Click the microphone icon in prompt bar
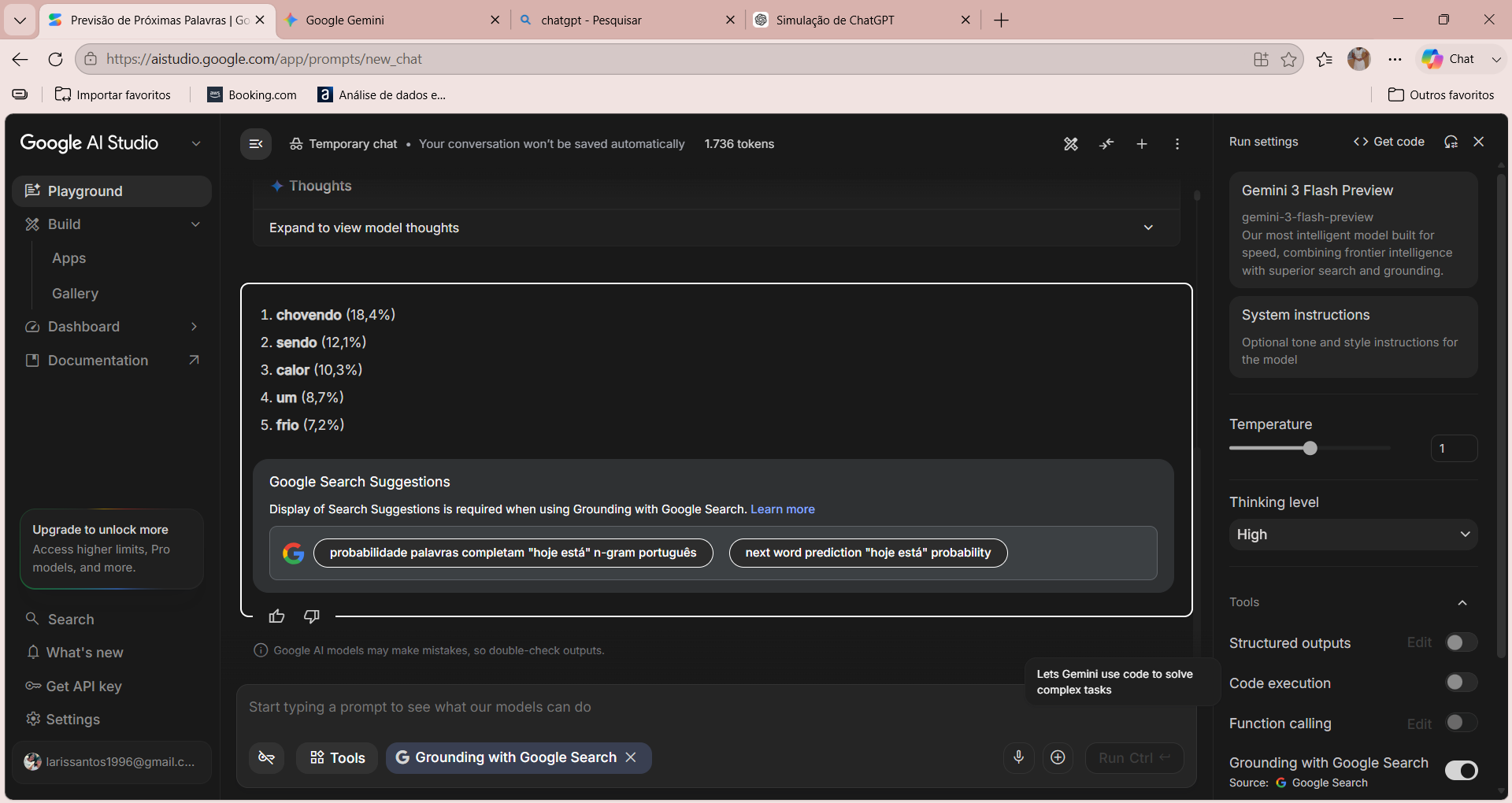This screenshot has width=1512, height=803. click(x=1018, y=757)
